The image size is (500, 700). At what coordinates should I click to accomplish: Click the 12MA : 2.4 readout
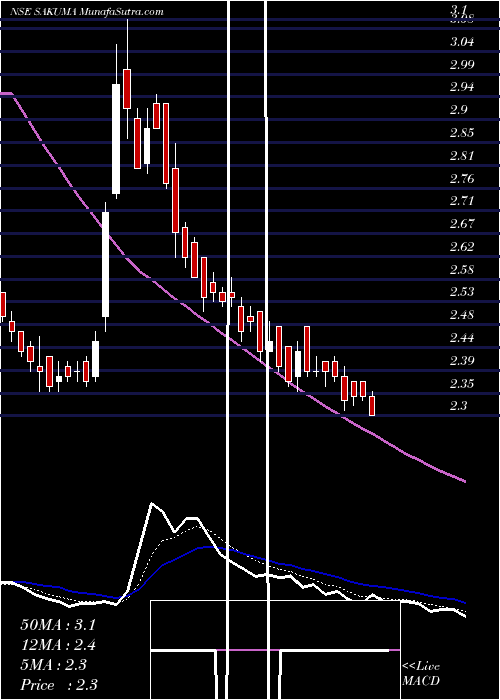coord(58,645)
